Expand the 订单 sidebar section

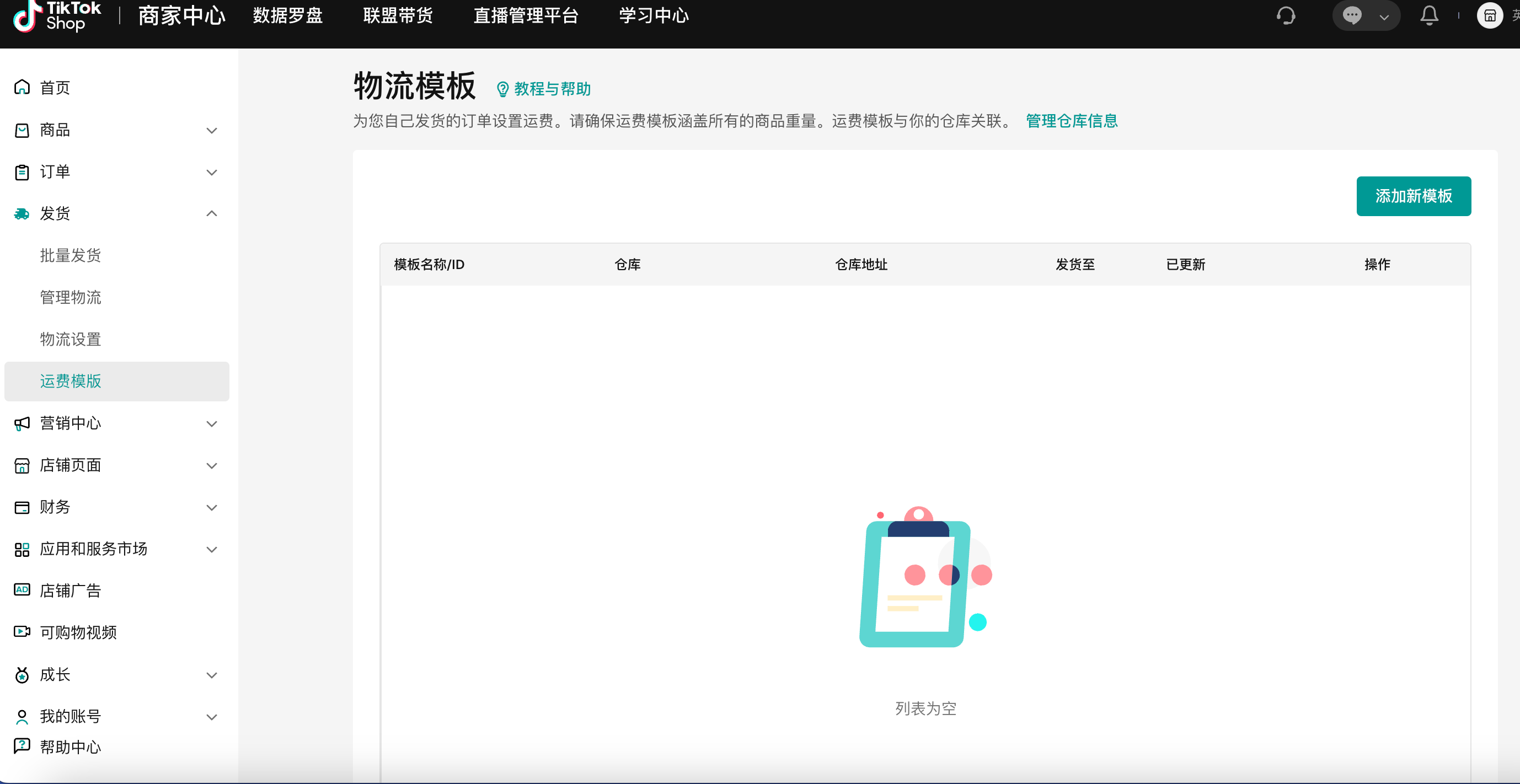(211, 172)
